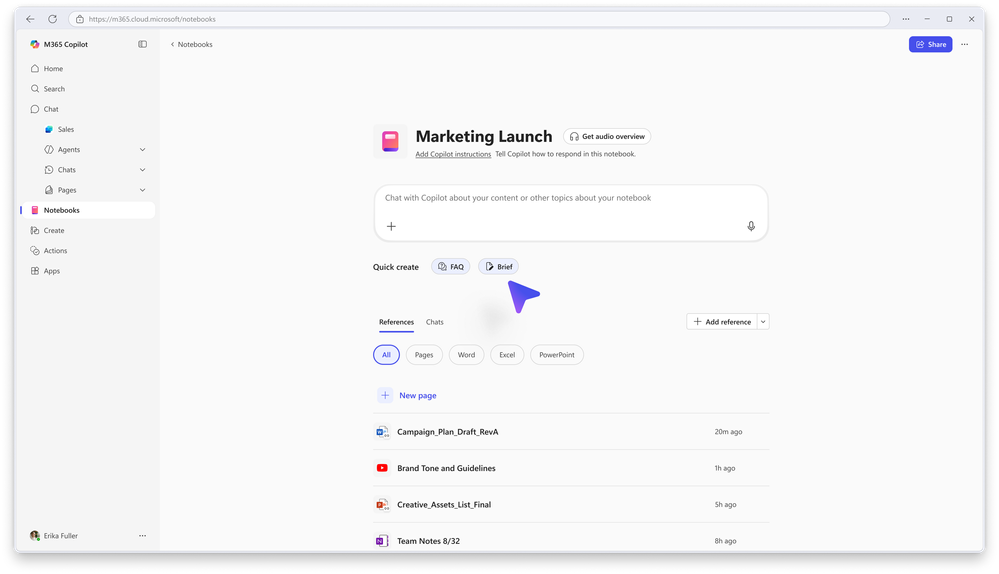Open Apps from the sidebar
This screenshot has width=999, height=574.
point(51,271)
